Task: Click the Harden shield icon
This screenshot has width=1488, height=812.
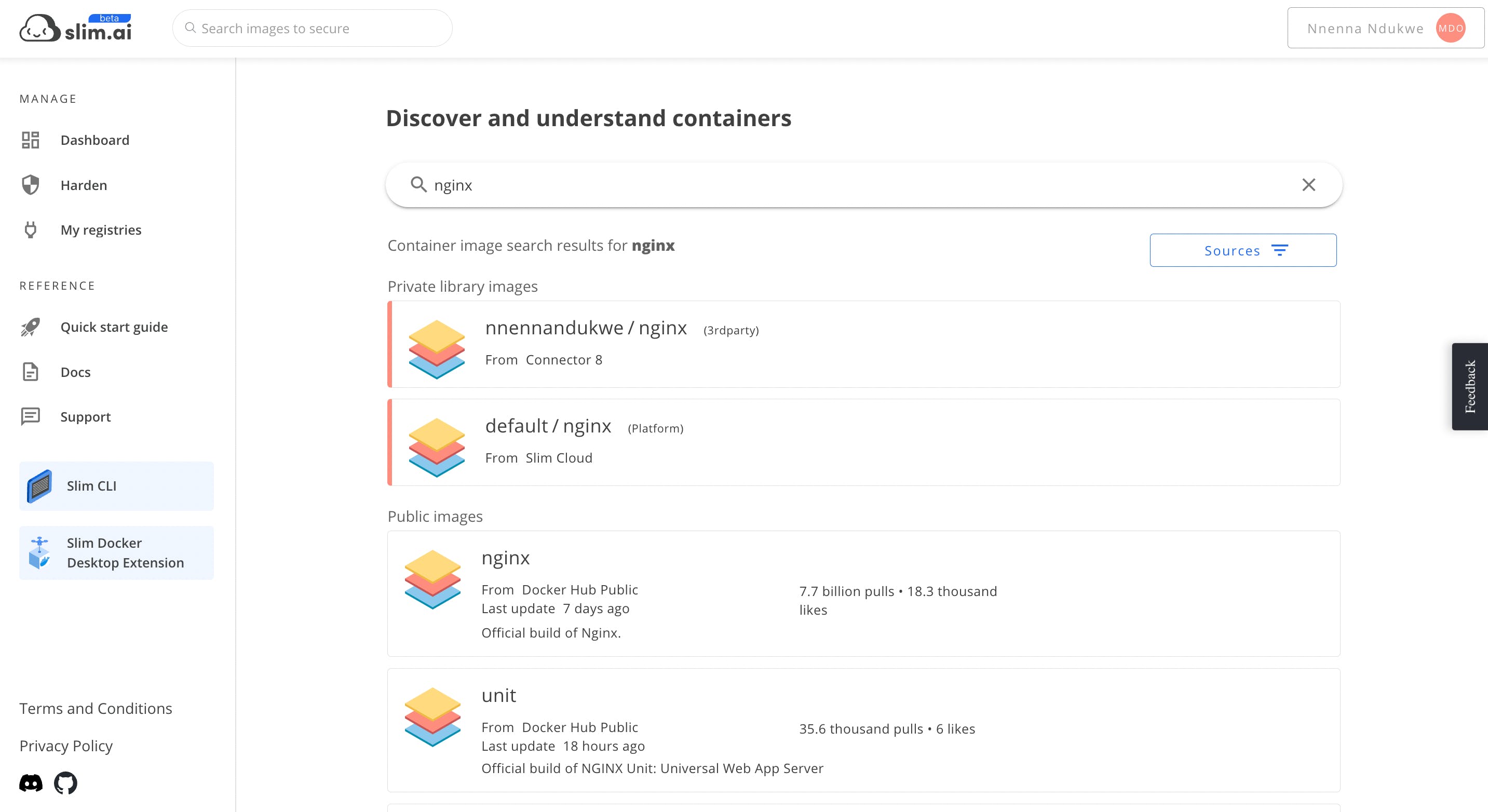Action: click(x=31, y=185)
